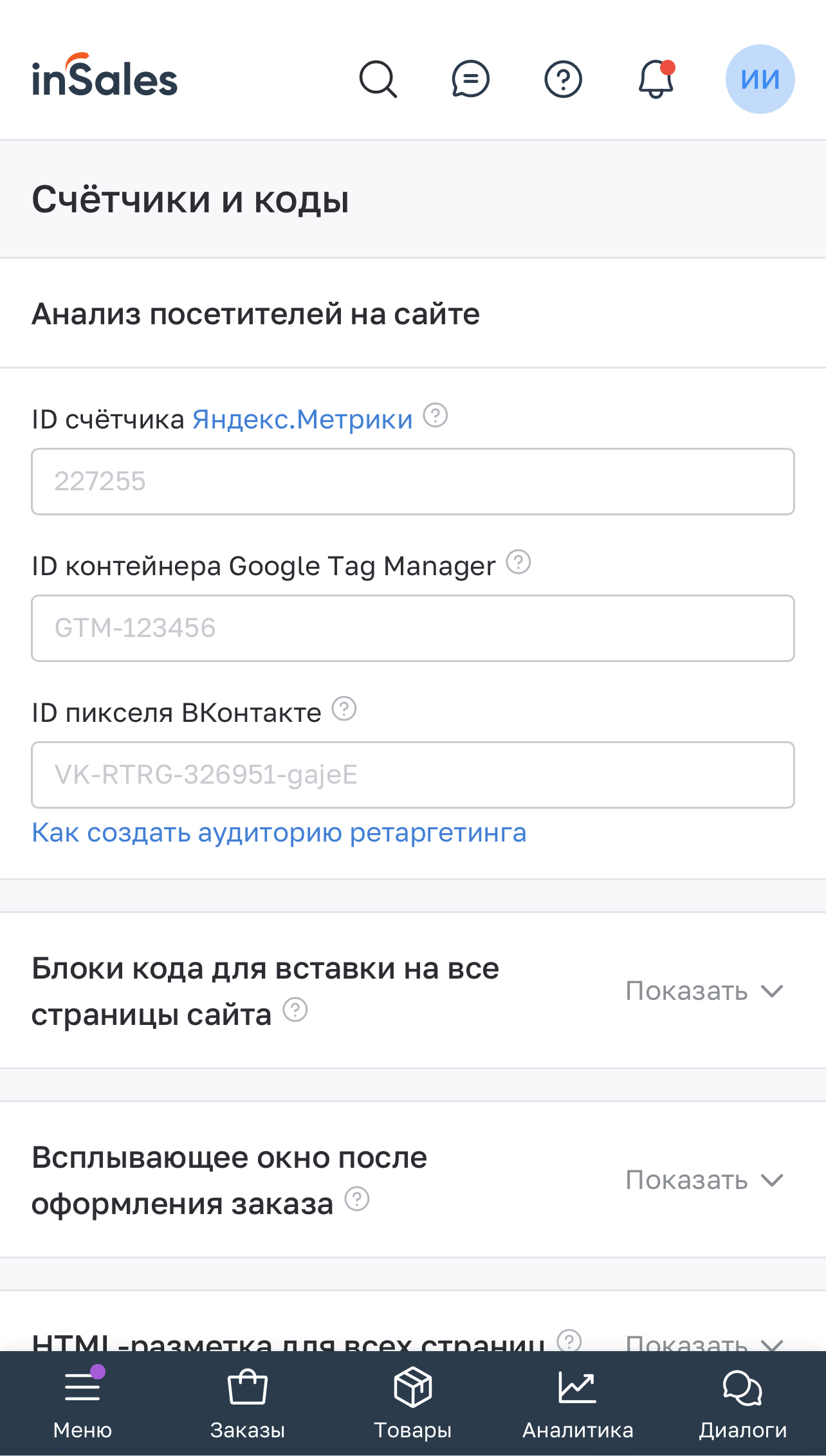Open the retargeting audience creation link

(279, 833)
